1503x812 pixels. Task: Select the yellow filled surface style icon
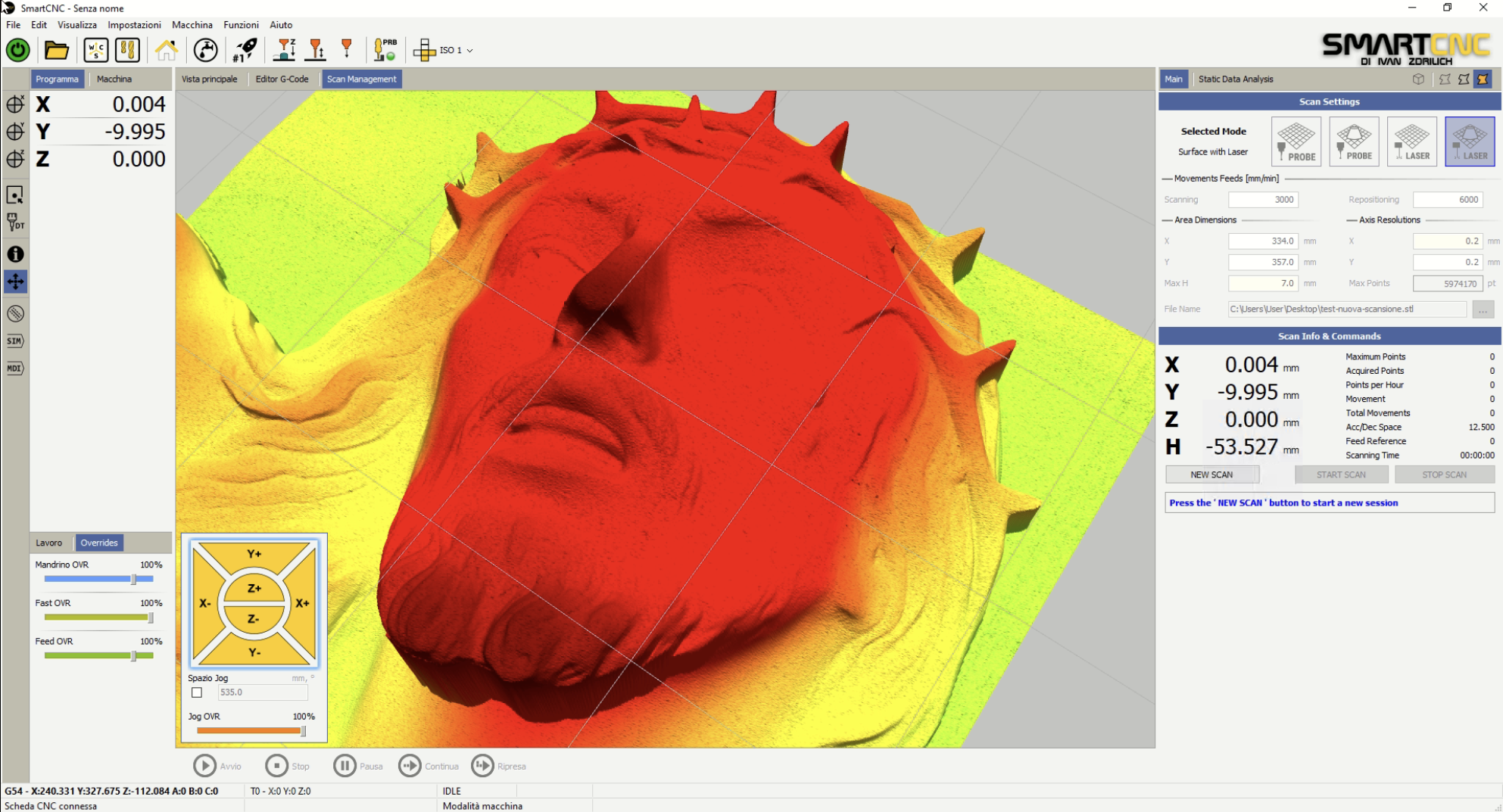[x=1483, y=79]
